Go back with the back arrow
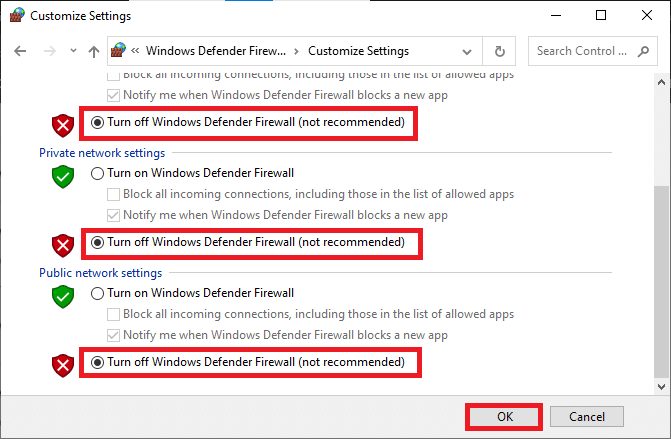The image size is (671, 439). coord(20,51)
